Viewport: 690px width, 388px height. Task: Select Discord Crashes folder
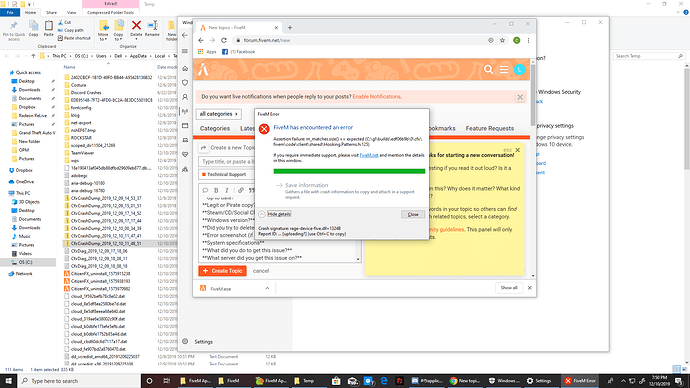(86, 92)
